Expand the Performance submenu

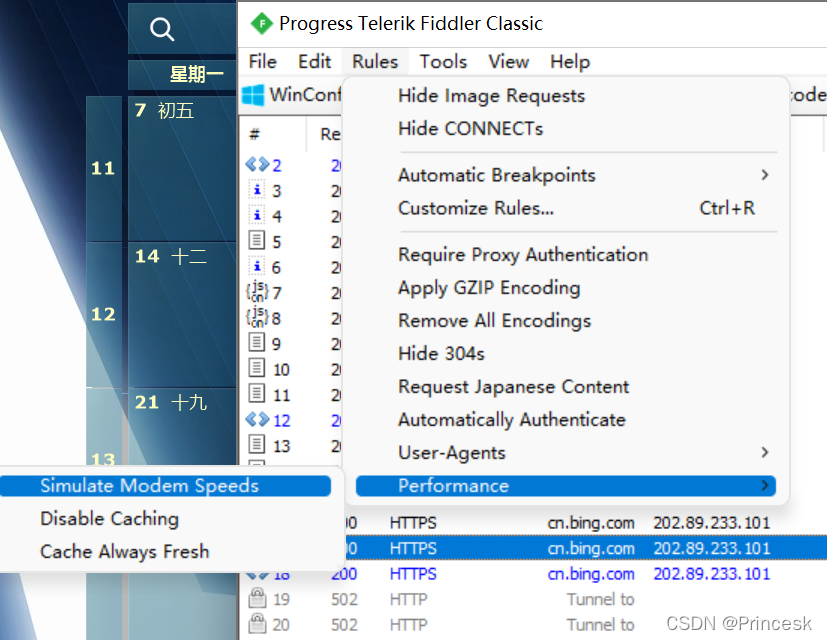(565, 486)
